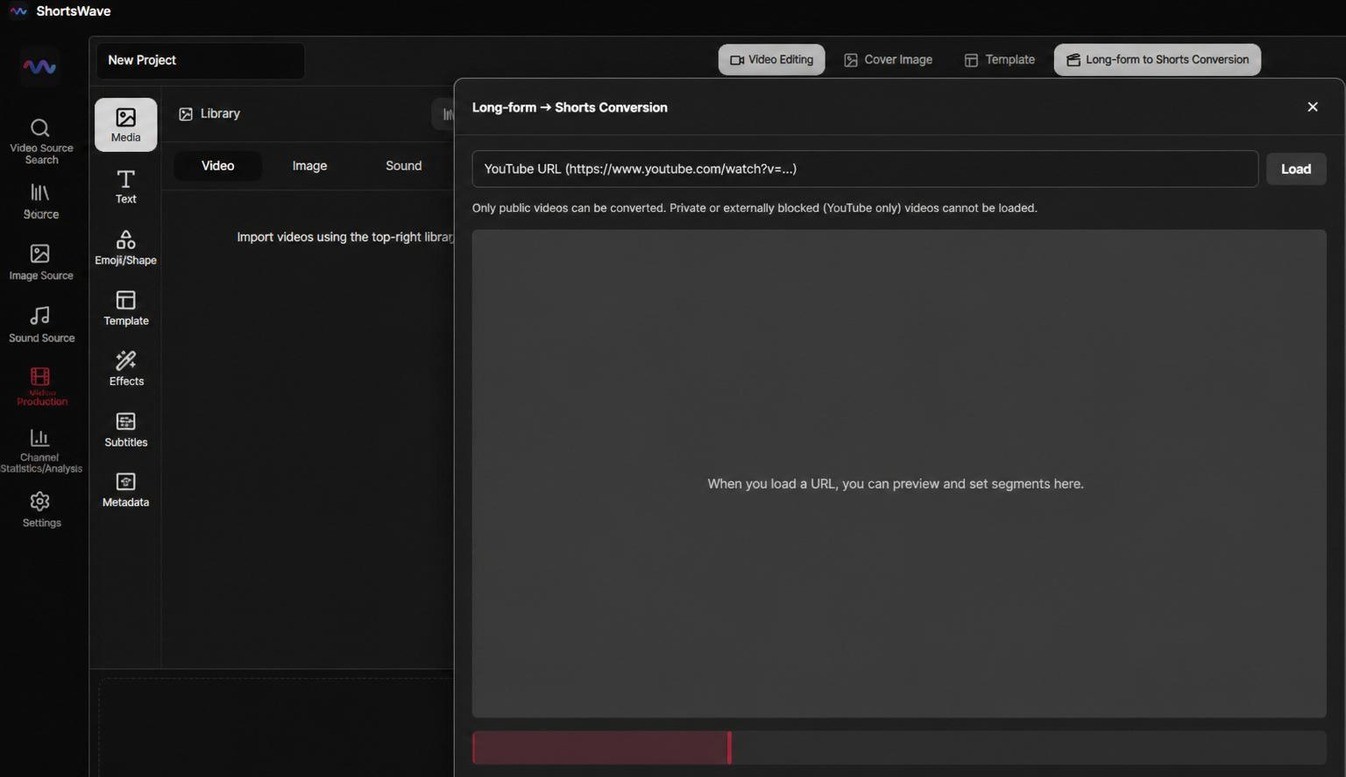This screenshot has width=1346, height=777.
Task: Select the Cover Image top tab
Action: tap(888, 60)
